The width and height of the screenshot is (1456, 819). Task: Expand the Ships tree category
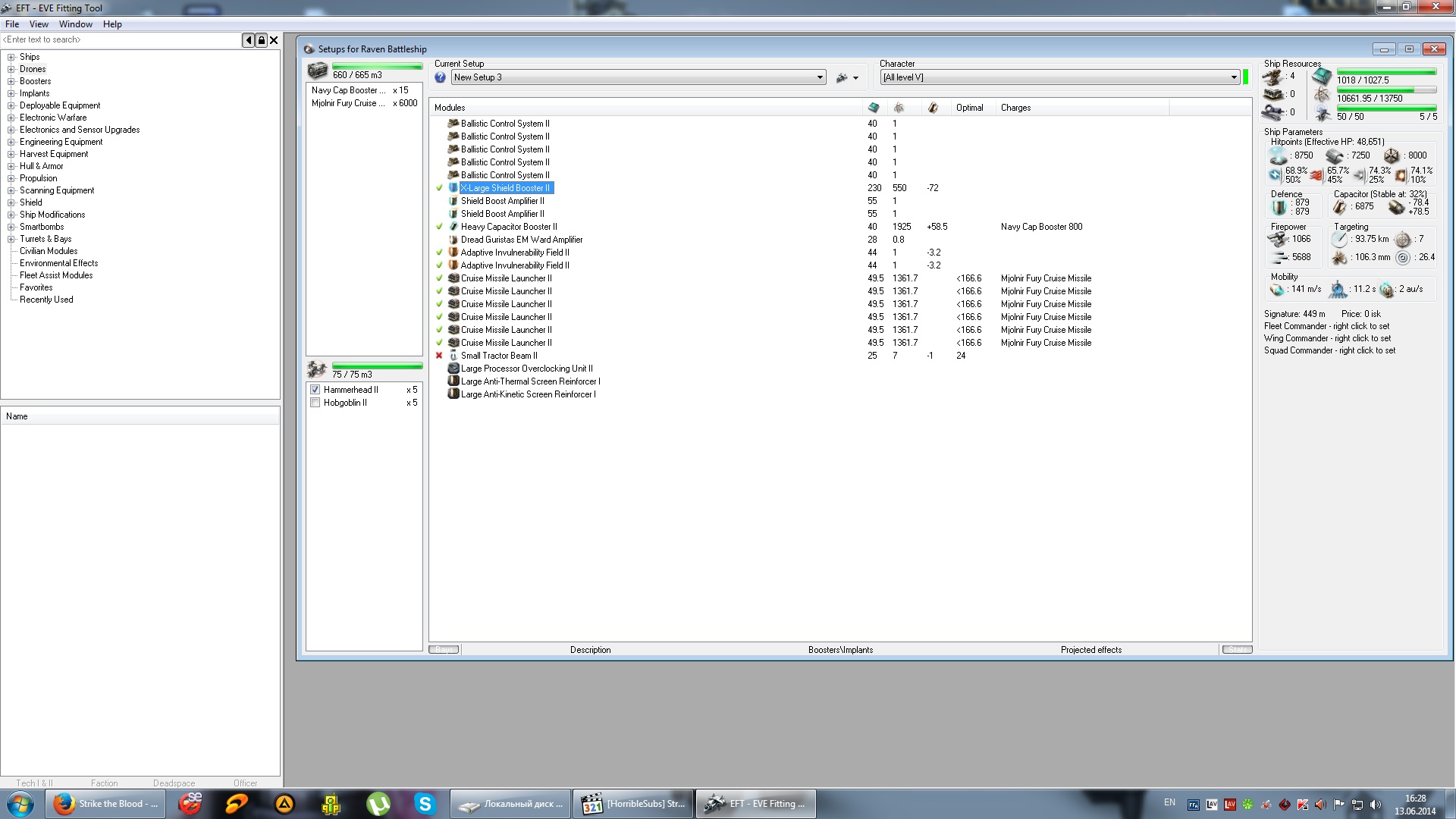pos(11,57)
